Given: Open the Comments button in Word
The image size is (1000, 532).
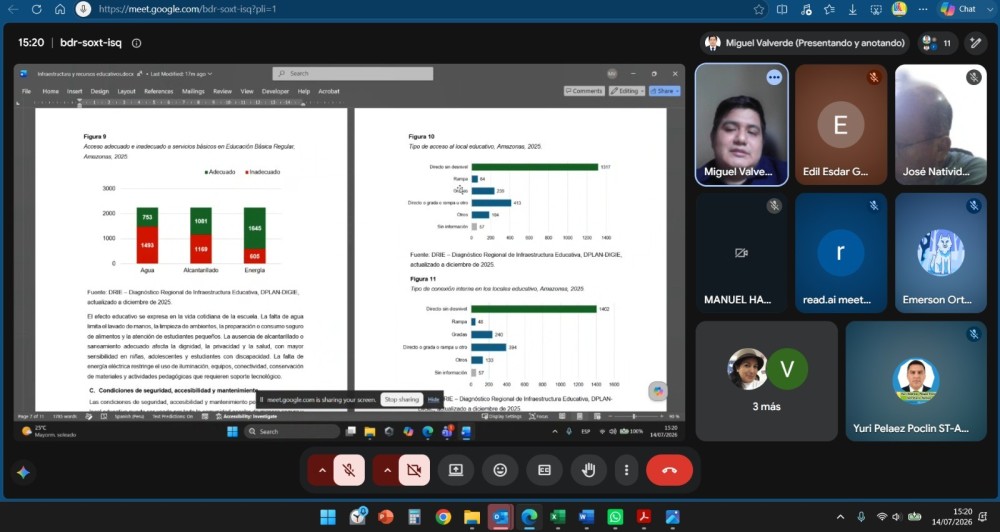Looking at the screenshot, I should coord(584,91).
